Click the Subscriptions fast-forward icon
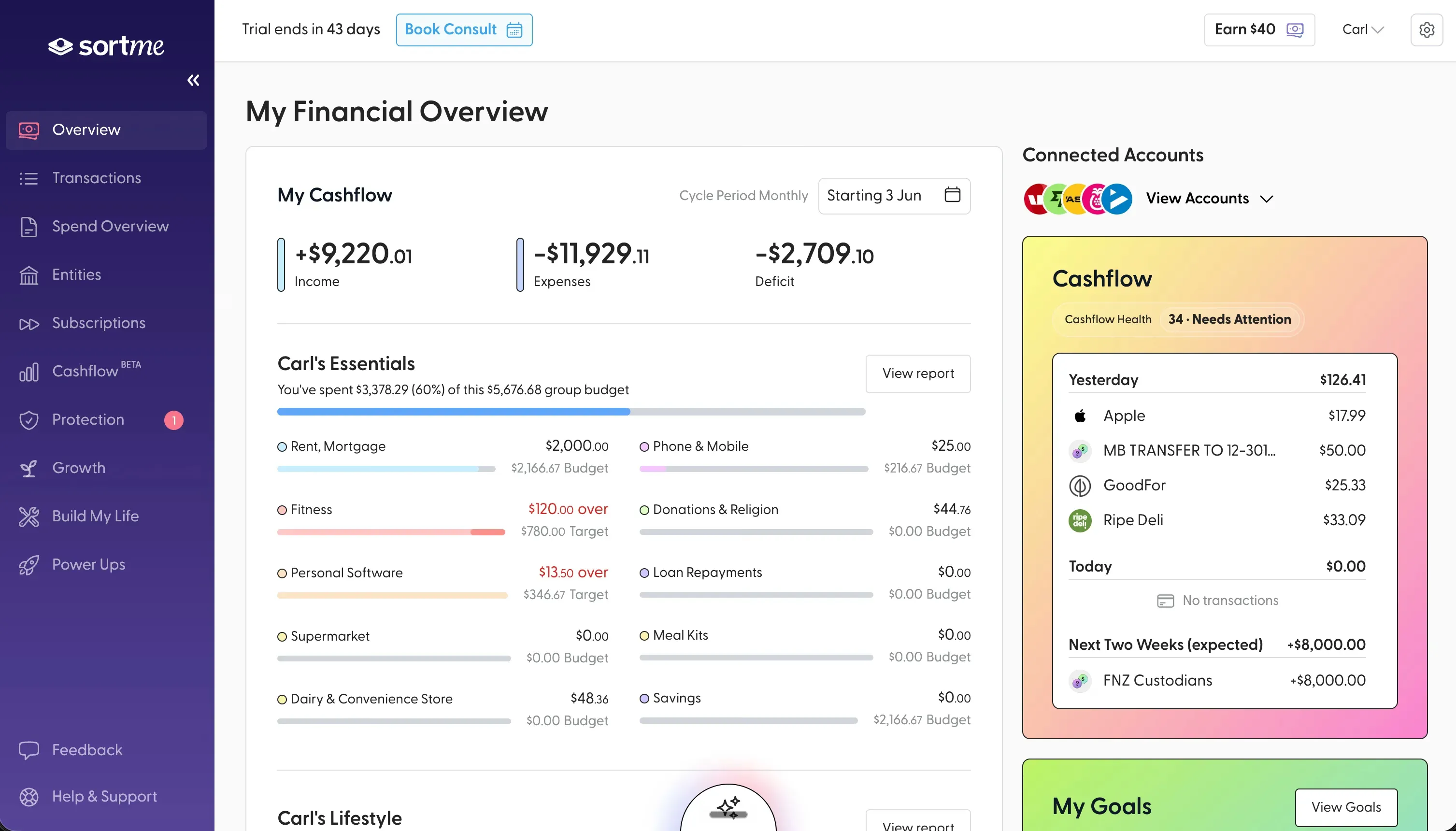Image resolution: width=1456 pixels, height=831 pixels. (x=29, y=324)
